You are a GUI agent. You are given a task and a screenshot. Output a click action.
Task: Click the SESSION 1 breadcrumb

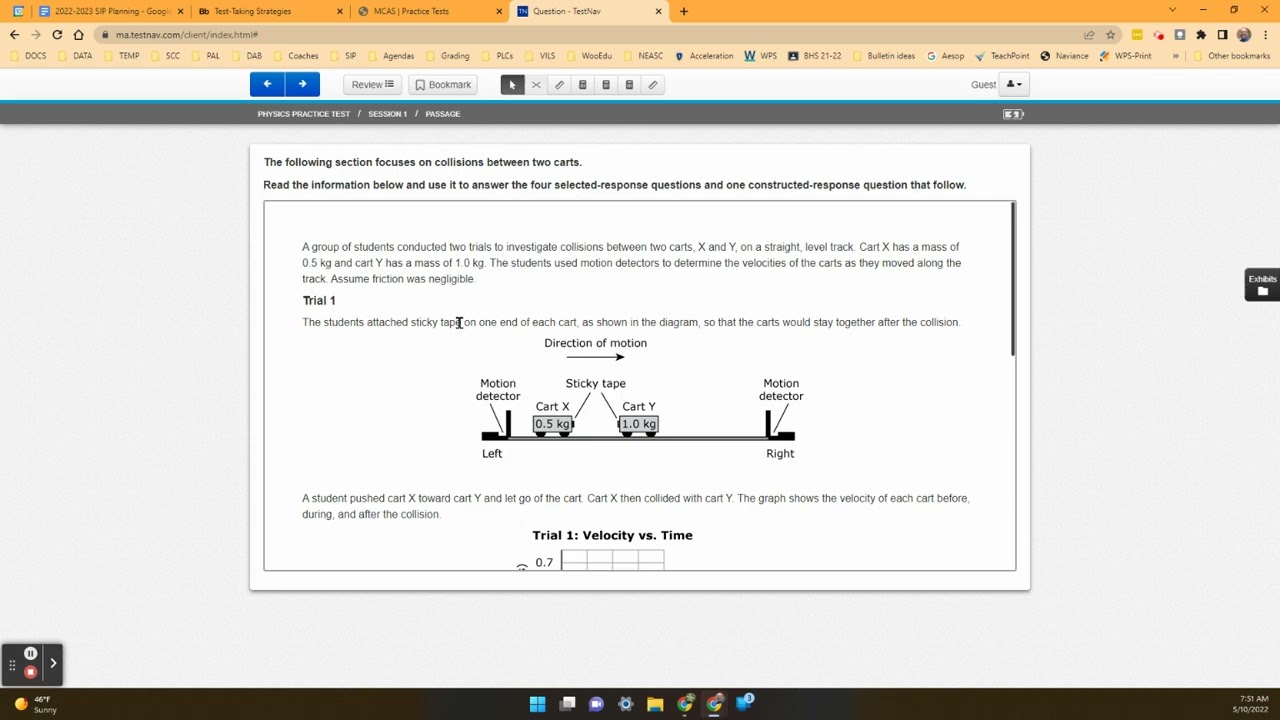click(387, 114)
